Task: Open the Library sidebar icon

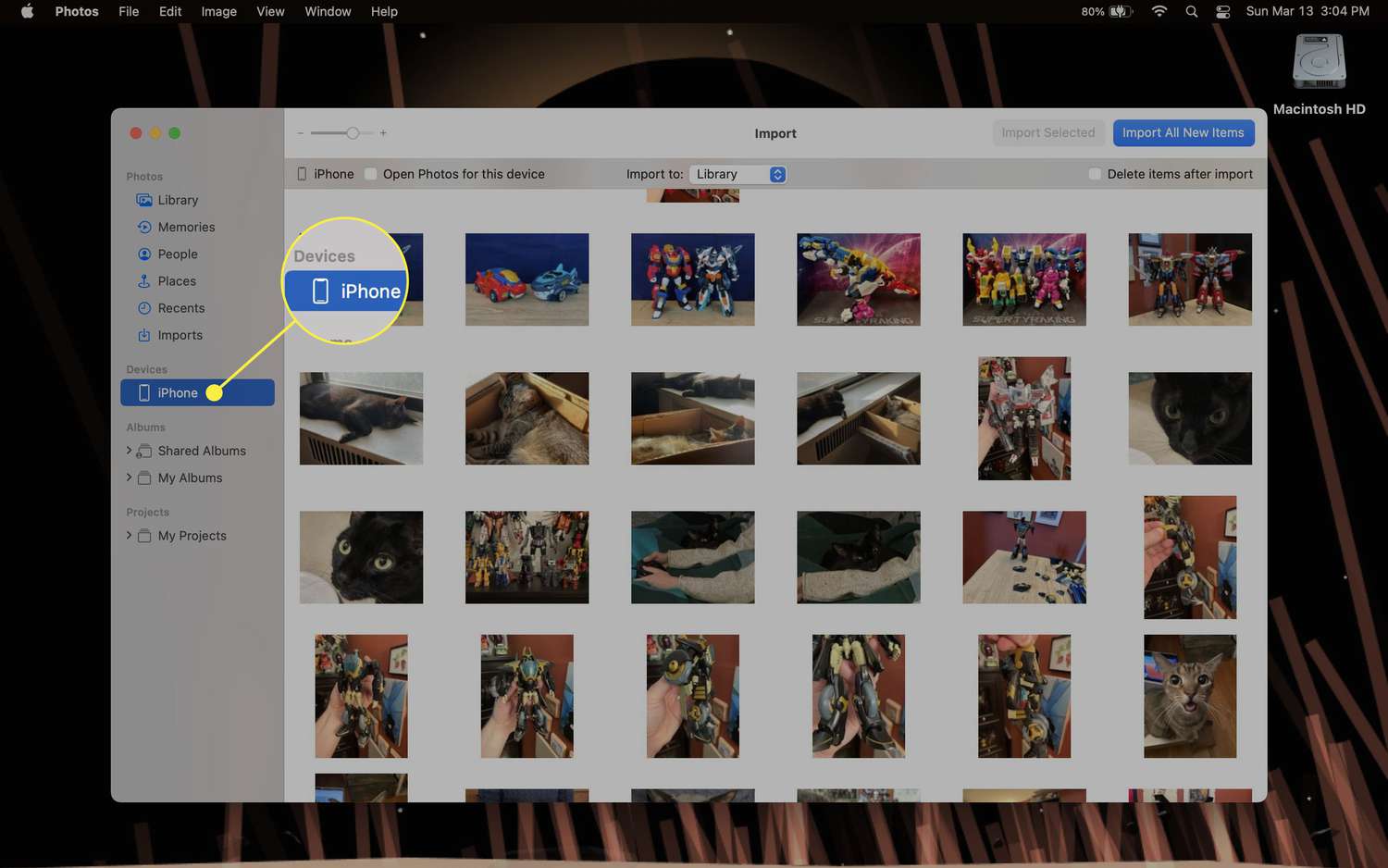Action: coord(144,200)
